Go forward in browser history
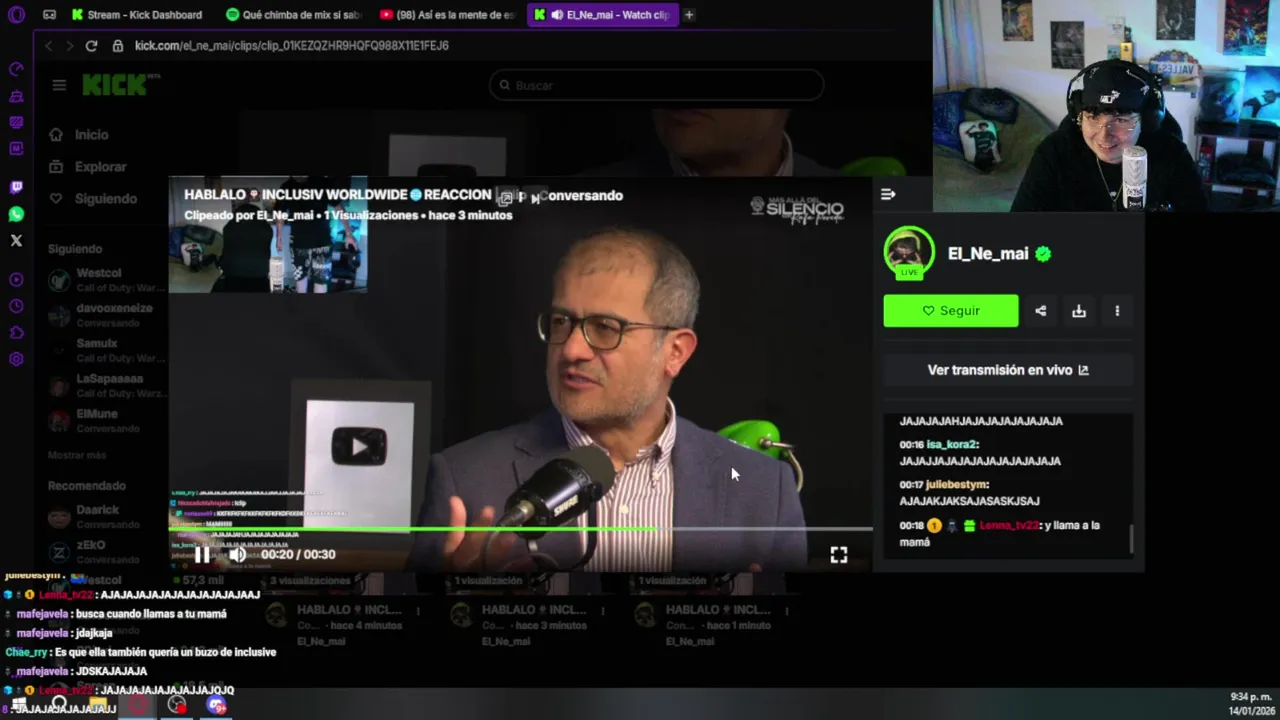Screen dimensions: 1280x720 tap(69, 46)
